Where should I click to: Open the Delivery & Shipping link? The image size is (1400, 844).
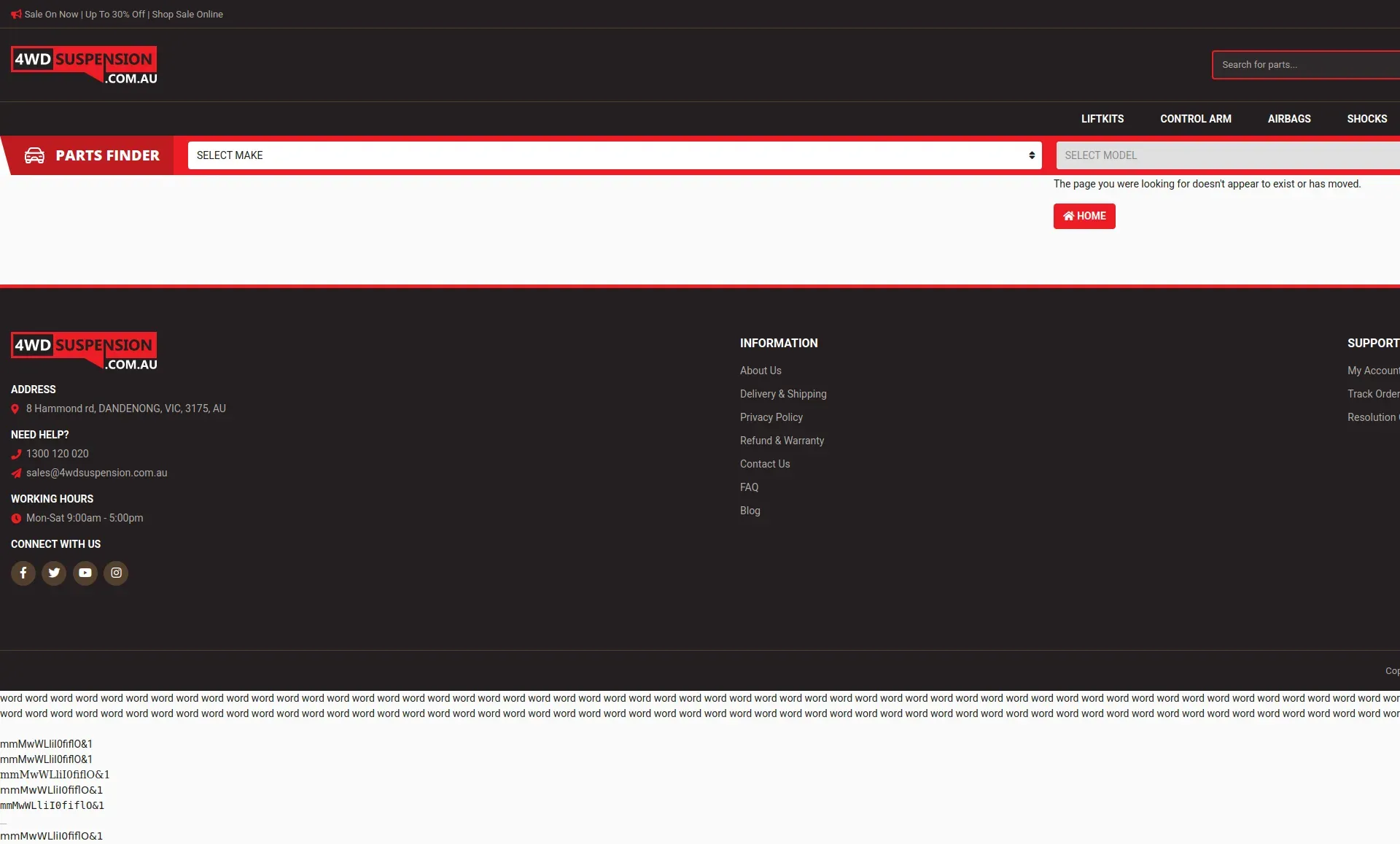pyautogui.click(x=783, y=394)
